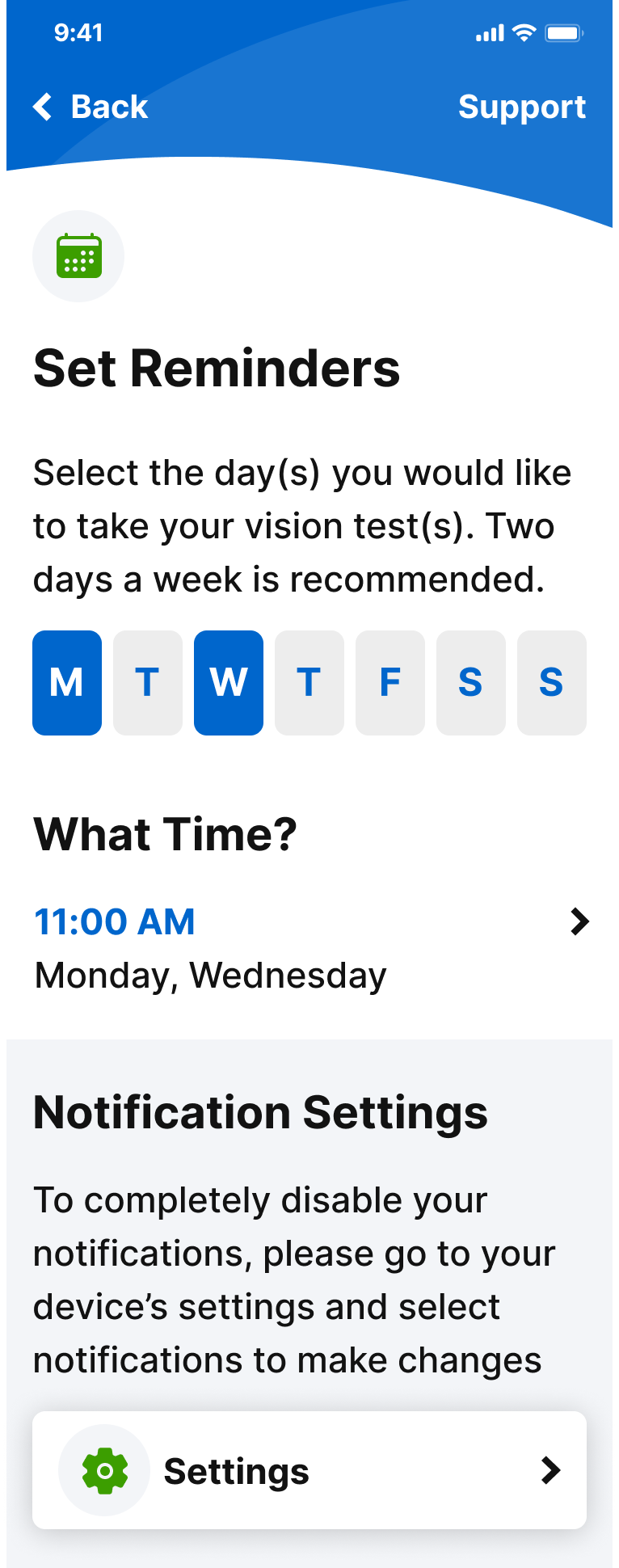Enable the Tuesday day toggle
Screen dimensions: 619x1568
pyautogui.click(x=148, y=683)
